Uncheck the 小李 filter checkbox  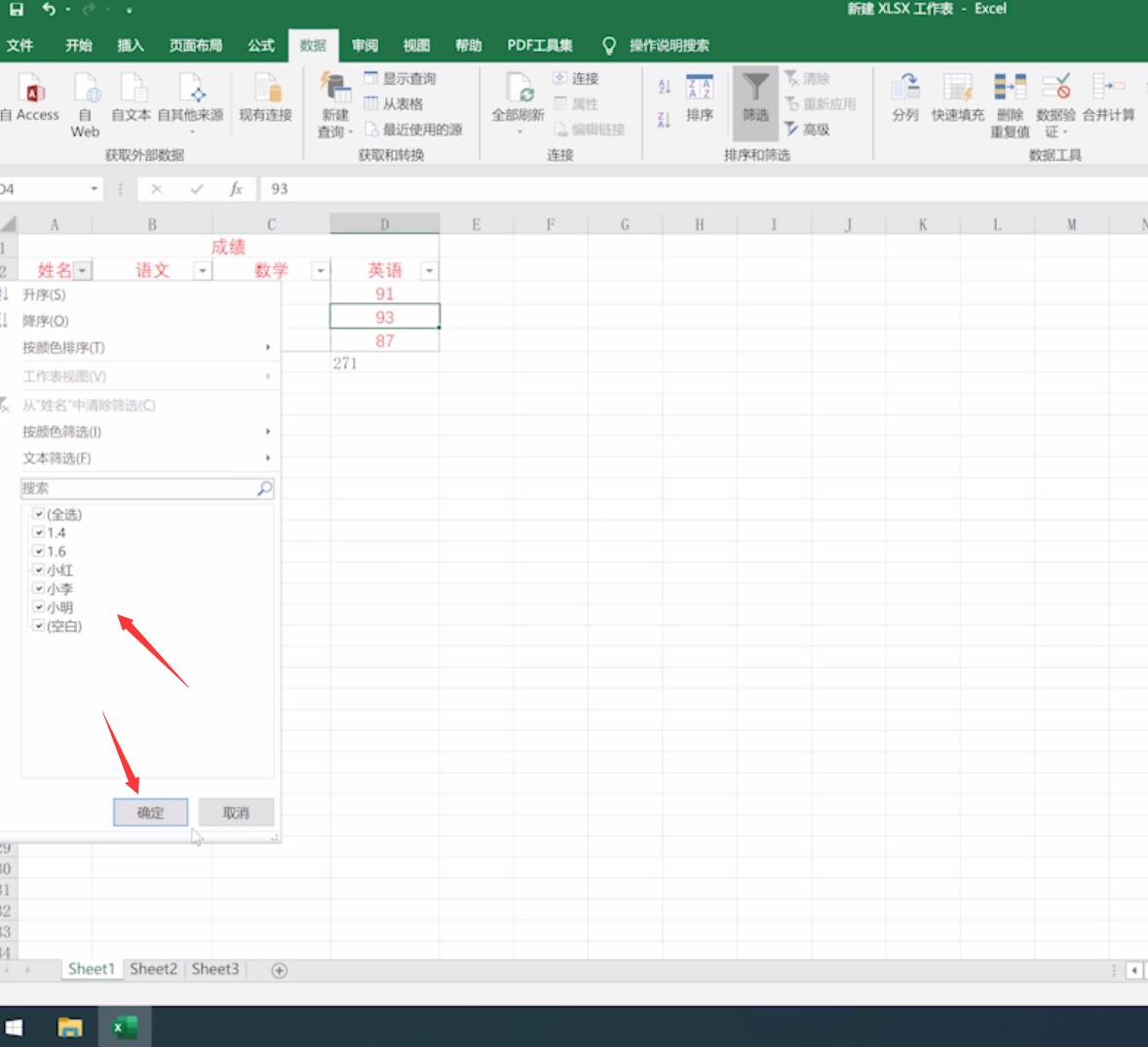39,588
